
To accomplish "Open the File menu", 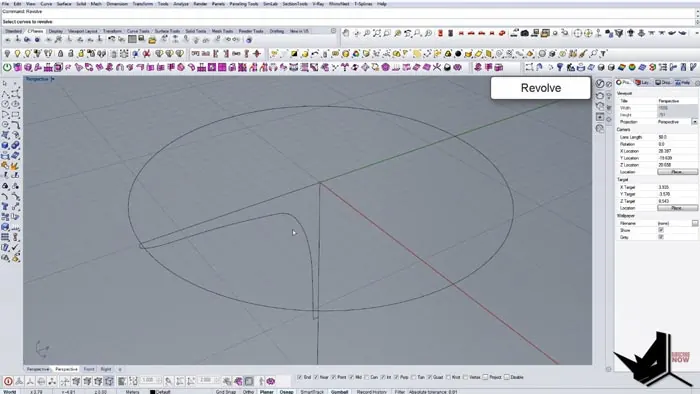I will tap(5, 4).
